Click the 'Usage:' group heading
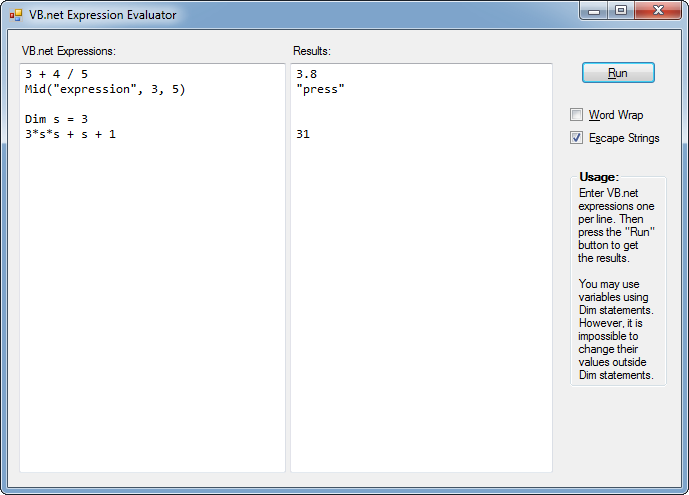 coord(599,177)
